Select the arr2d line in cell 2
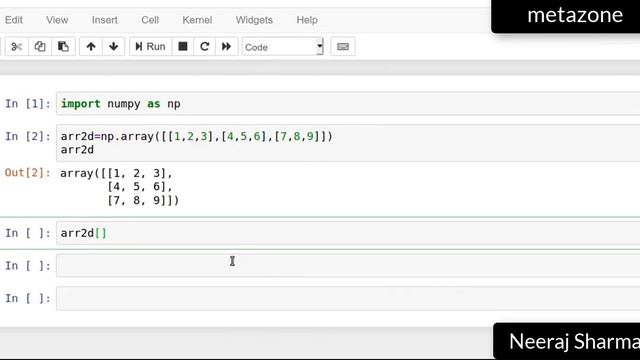 click(x=77, y=150)
